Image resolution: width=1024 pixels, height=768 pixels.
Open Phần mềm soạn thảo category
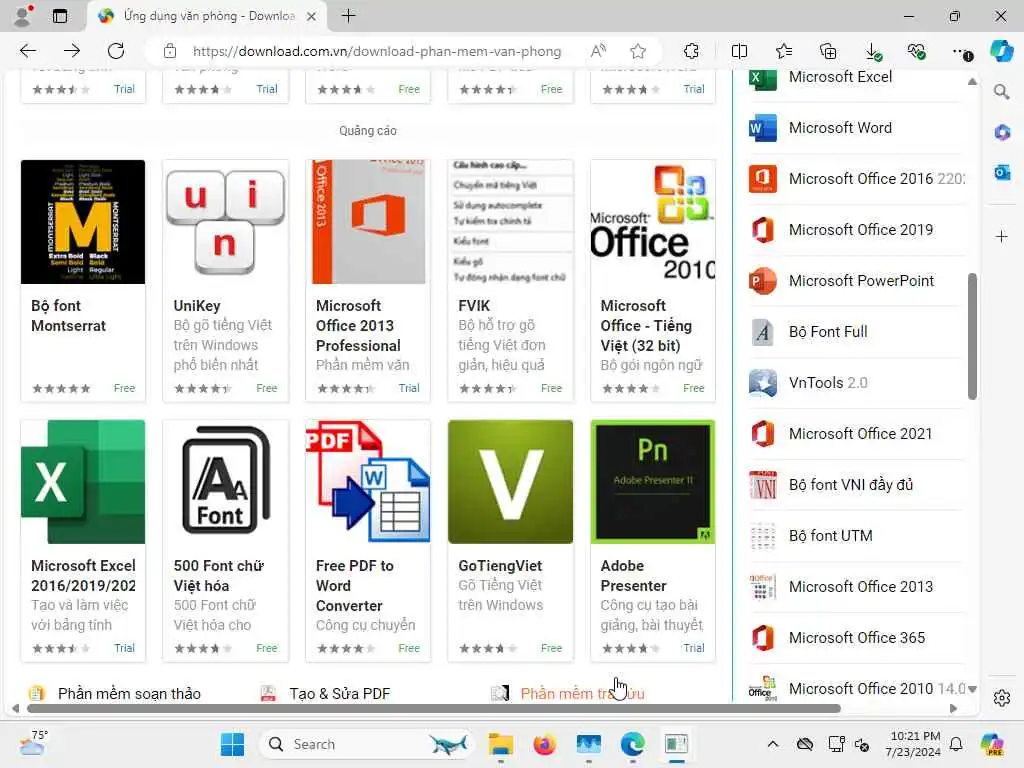click(x=129, y=694)
